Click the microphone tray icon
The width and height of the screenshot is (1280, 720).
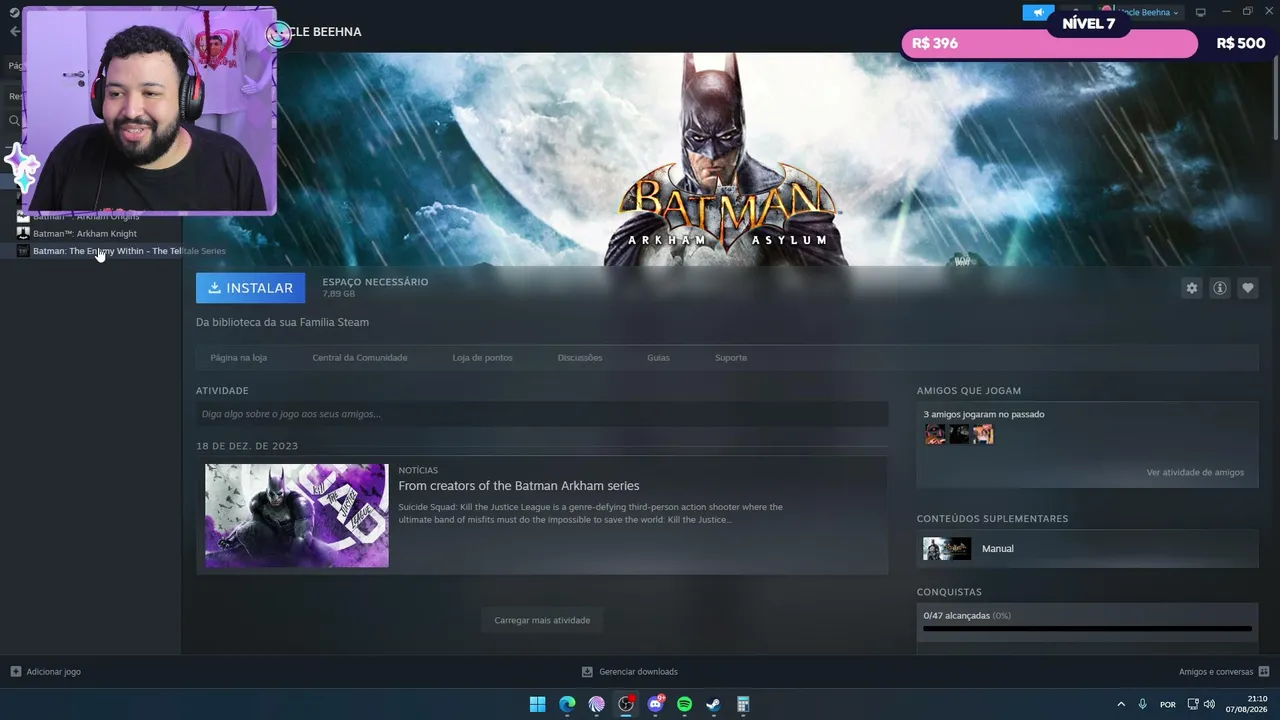(1142, 704)
